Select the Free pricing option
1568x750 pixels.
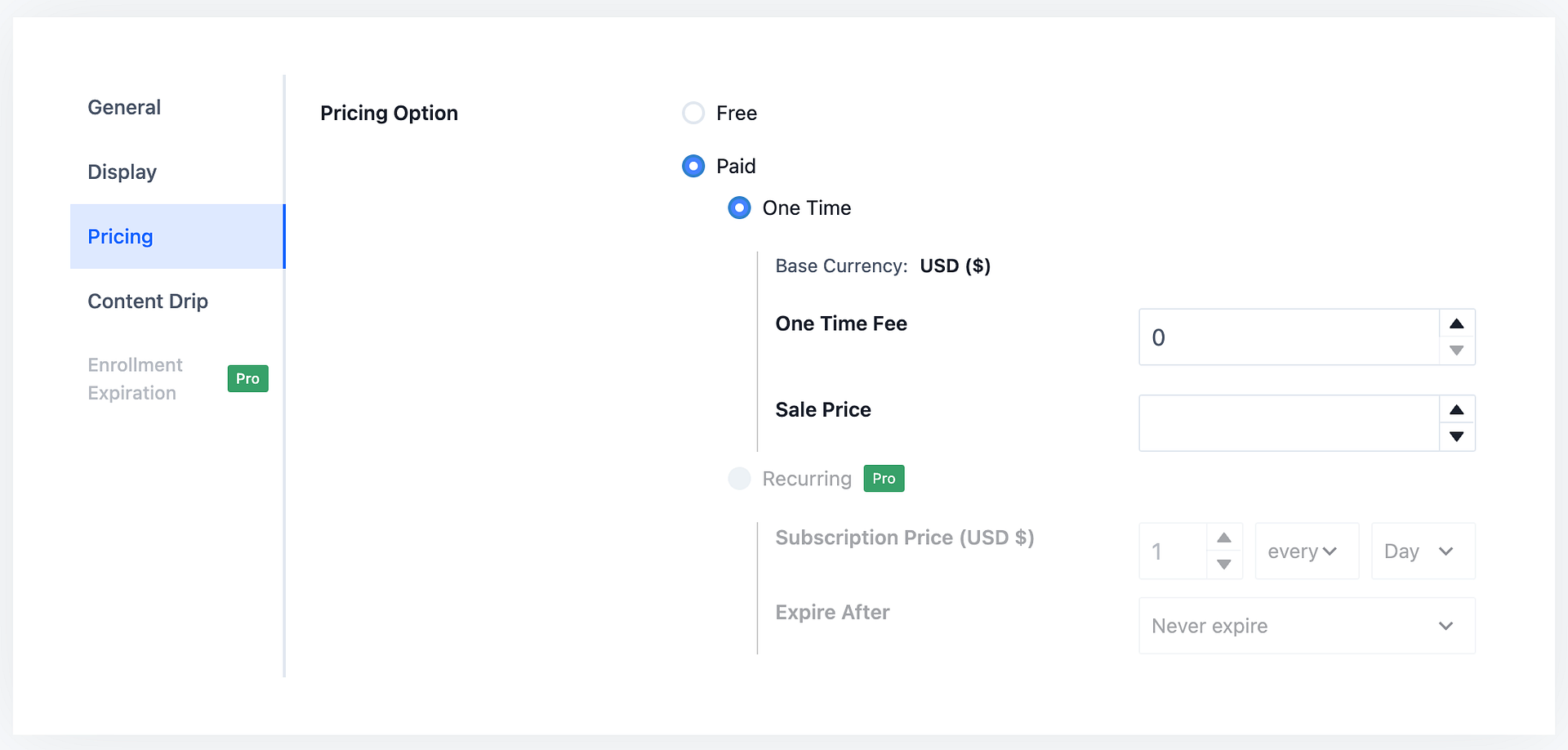[693, 113]
